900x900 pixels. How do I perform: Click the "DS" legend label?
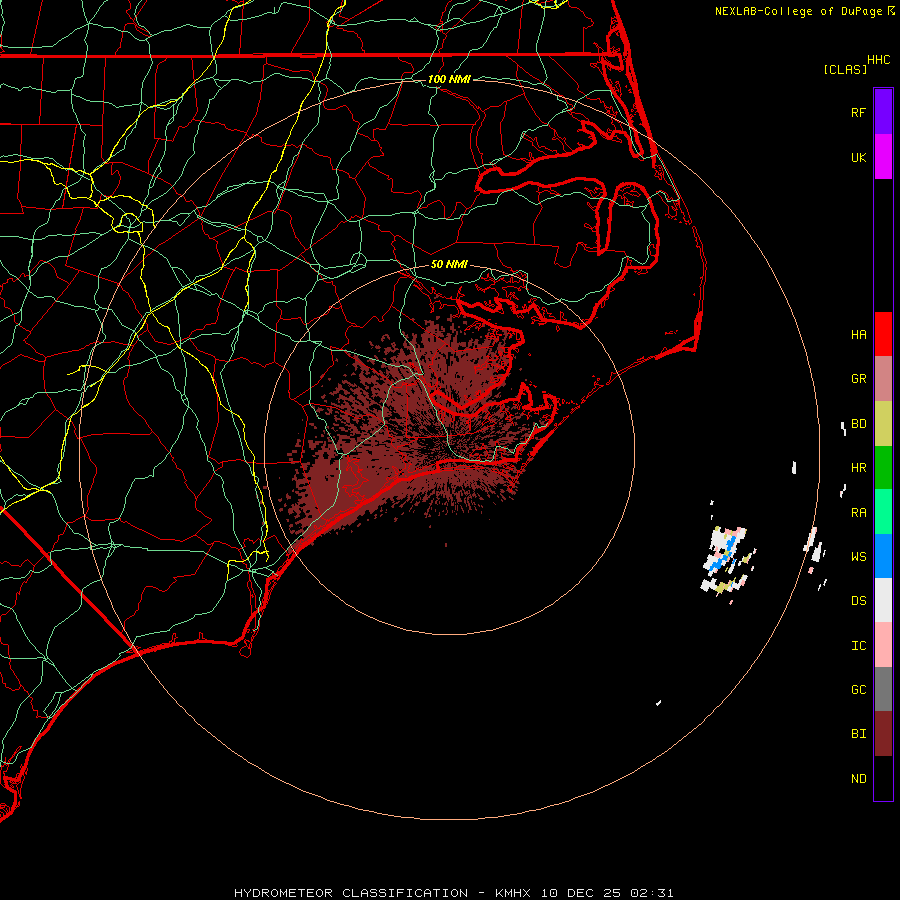click(858, 601)
